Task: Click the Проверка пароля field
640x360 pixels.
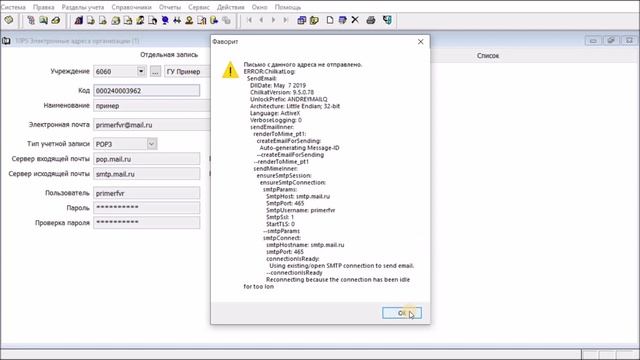Action: pos(147,222)
